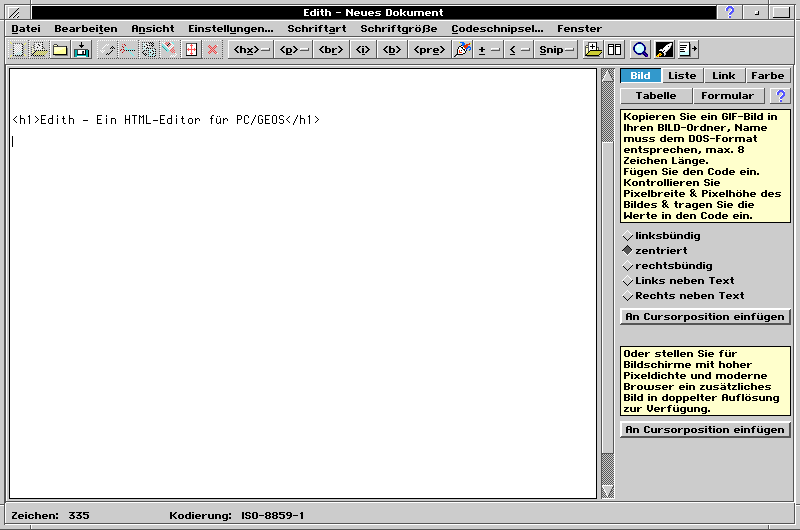Screen dimensions: 800x530
Task: Click the rocket launch icon
Action: tap(664, 49)
